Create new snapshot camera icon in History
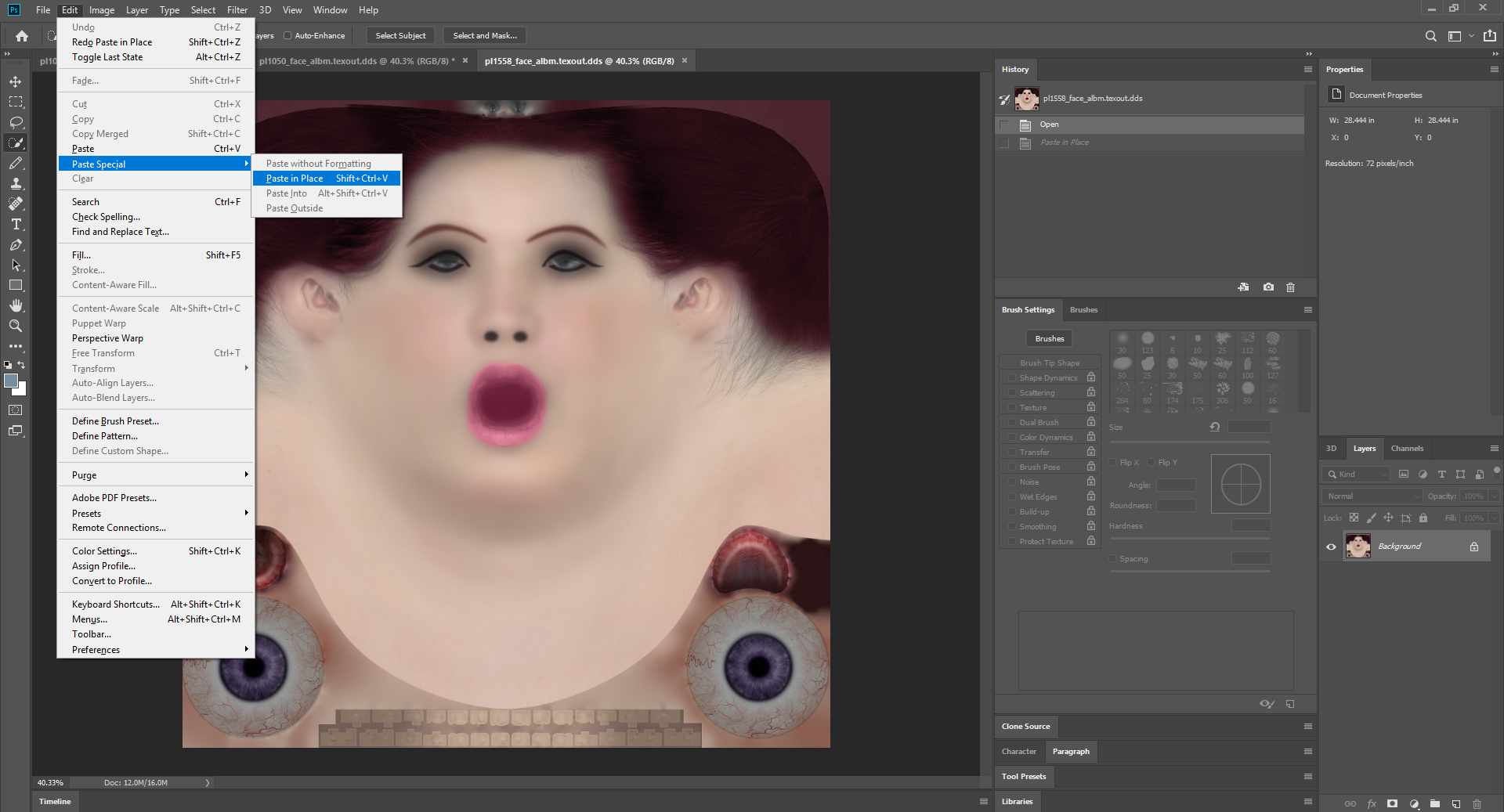The width and height of the screenshot is (1504, 812). (1268, 287)
